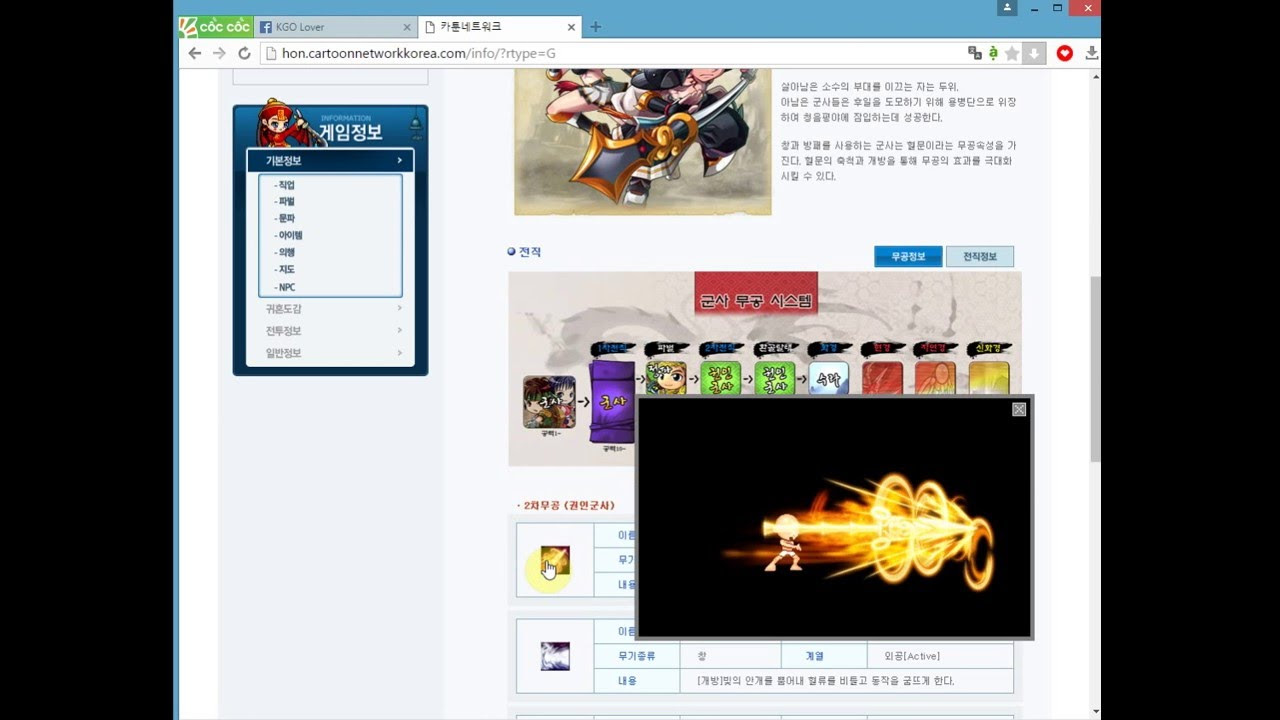Close the KGO Lover tab
Screen dimensions: 1280x720
tap(406, 27)
